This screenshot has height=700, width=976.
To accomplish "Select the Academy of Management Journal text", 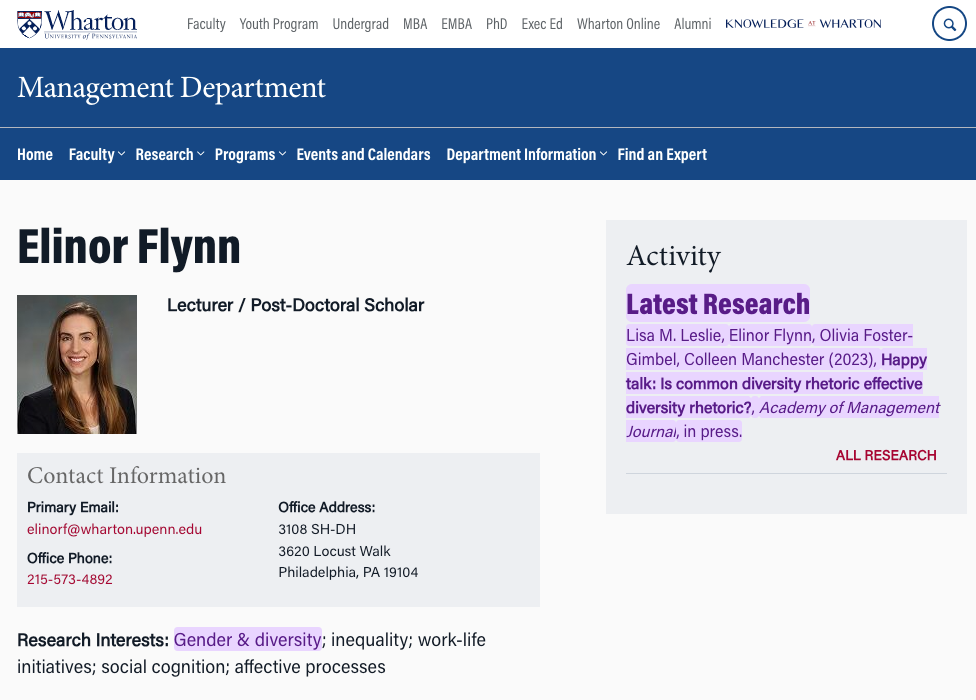I will [x=783, y=419].
